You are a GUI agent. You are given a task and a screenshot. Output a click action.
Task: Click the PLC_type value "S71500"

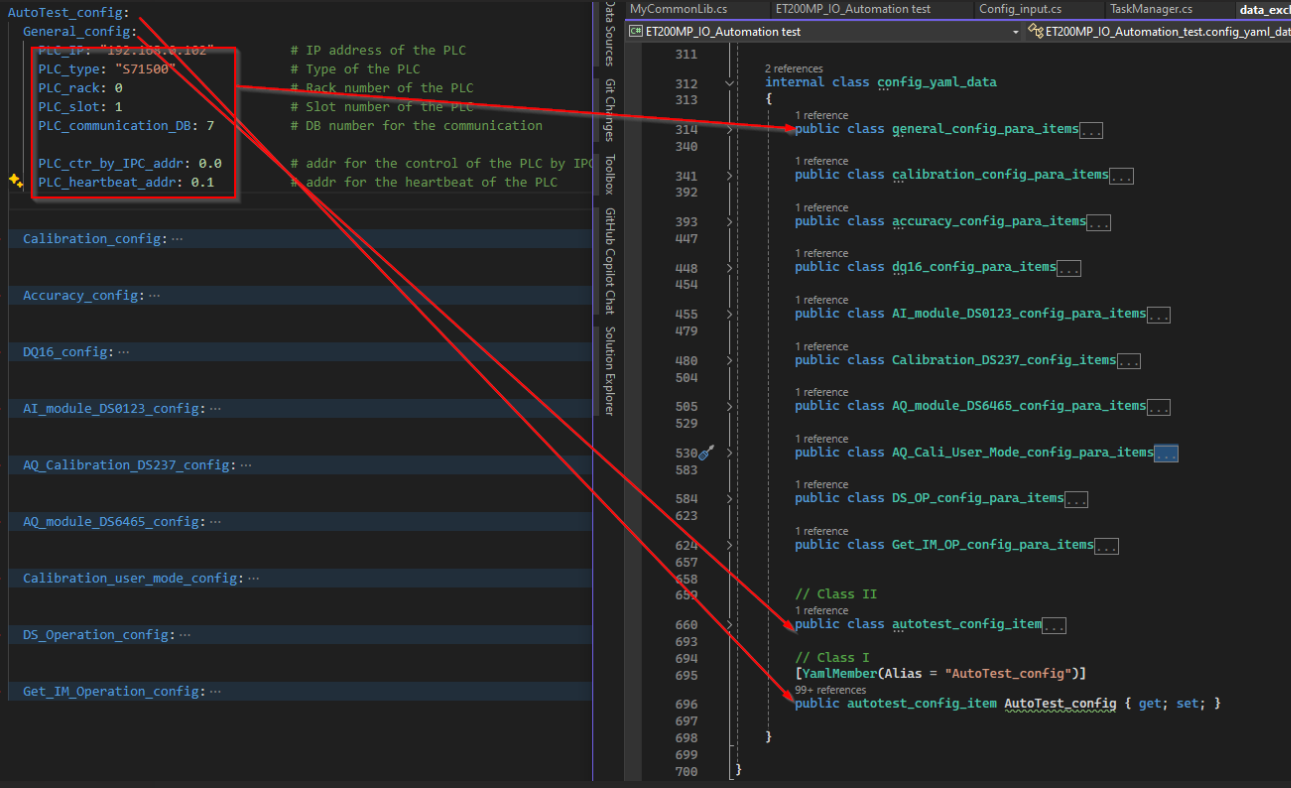click(x=145, y=69)
